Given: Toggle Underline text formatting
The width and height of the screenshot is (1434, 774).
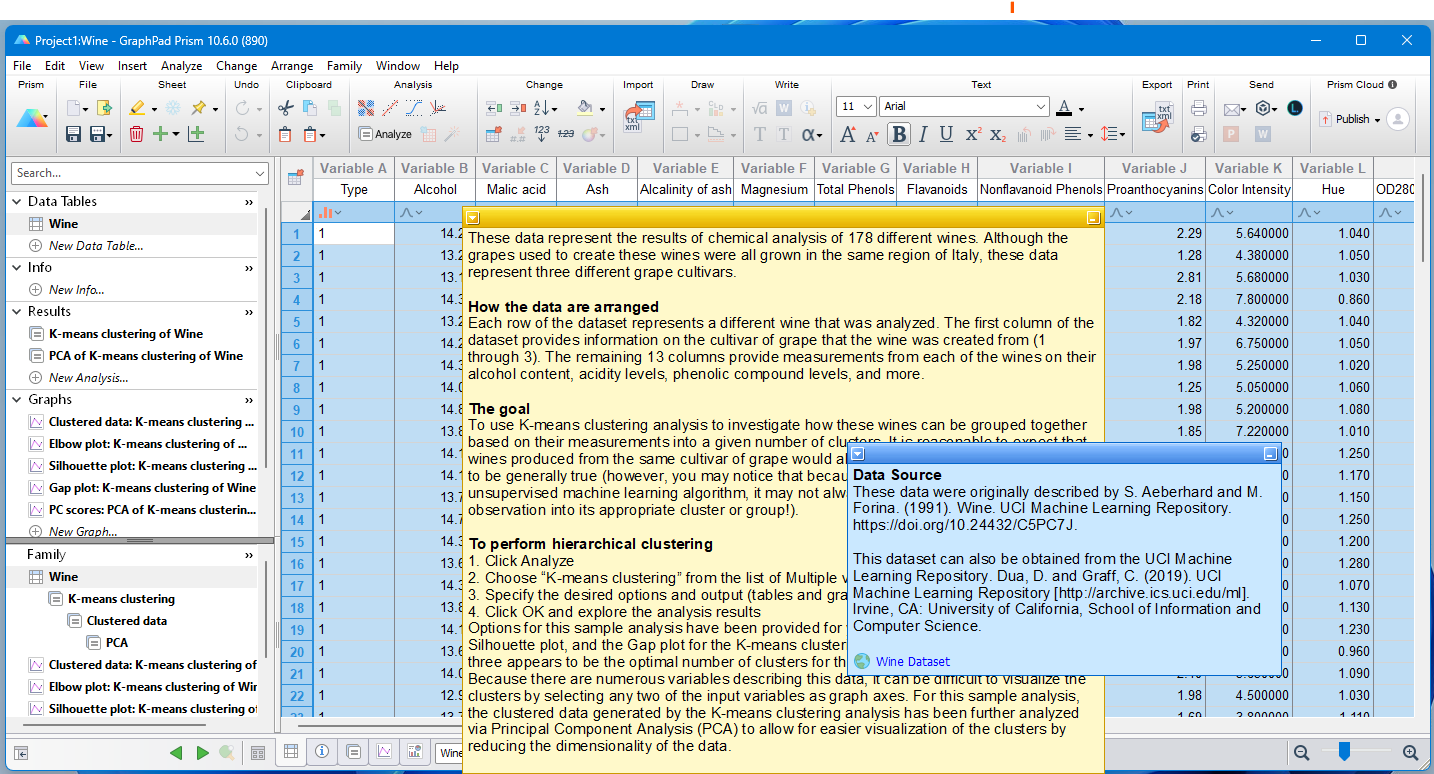Looking at the screenshot, I should pos(946,134).
